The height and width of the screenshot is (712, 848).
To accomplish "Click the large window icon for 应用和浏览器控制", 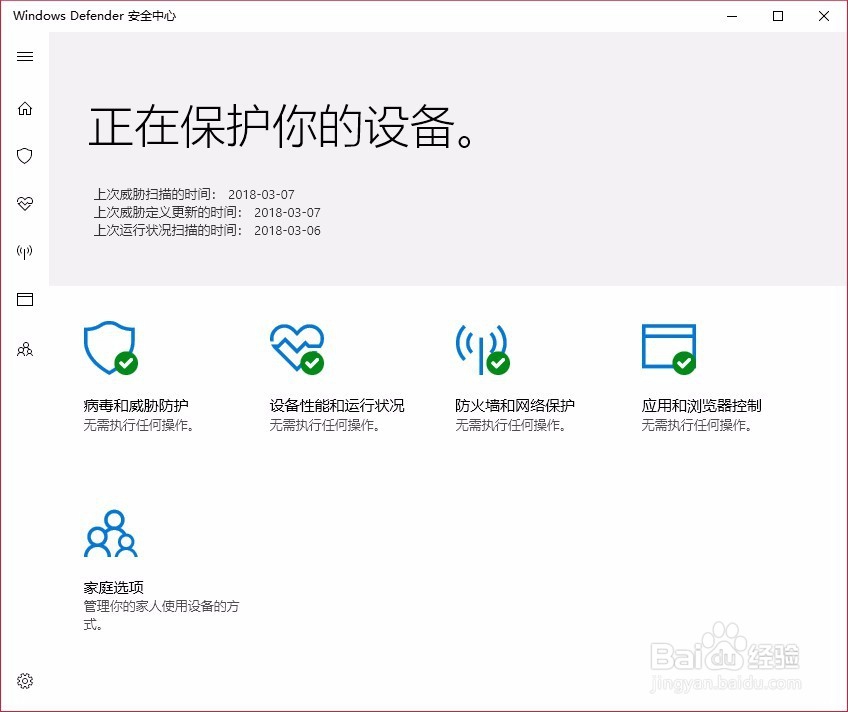I will click(669, 349).
